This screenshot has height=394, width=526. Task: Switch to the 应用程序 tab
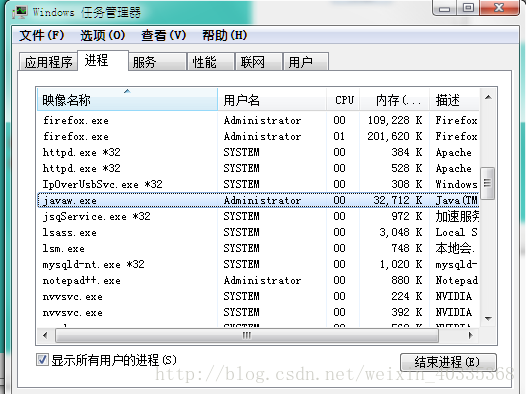click(x=48, y=62)
